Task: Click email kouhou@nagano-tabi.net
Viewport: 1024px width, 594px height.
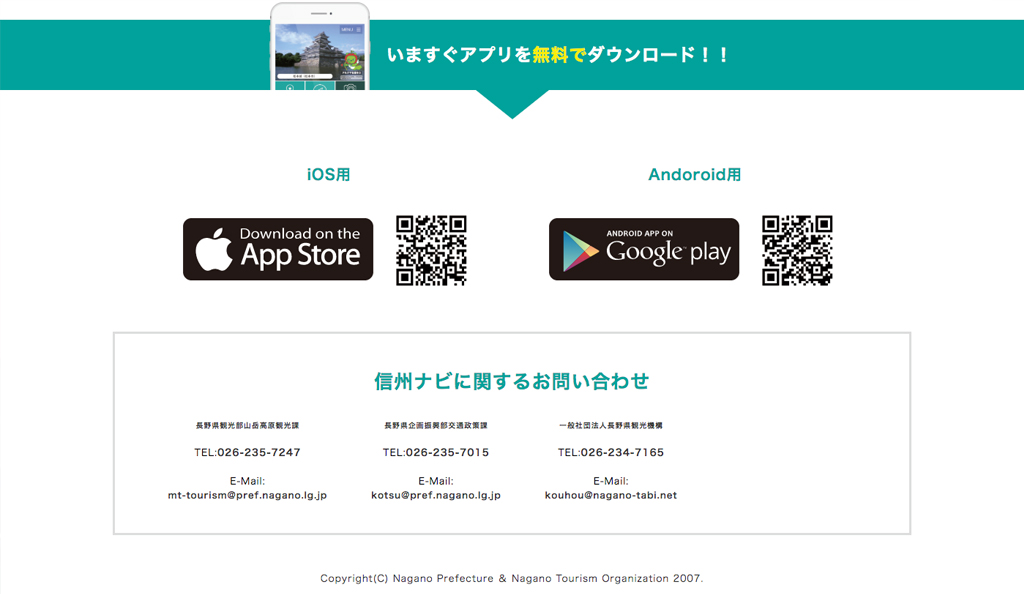Action: click(611, 495)
